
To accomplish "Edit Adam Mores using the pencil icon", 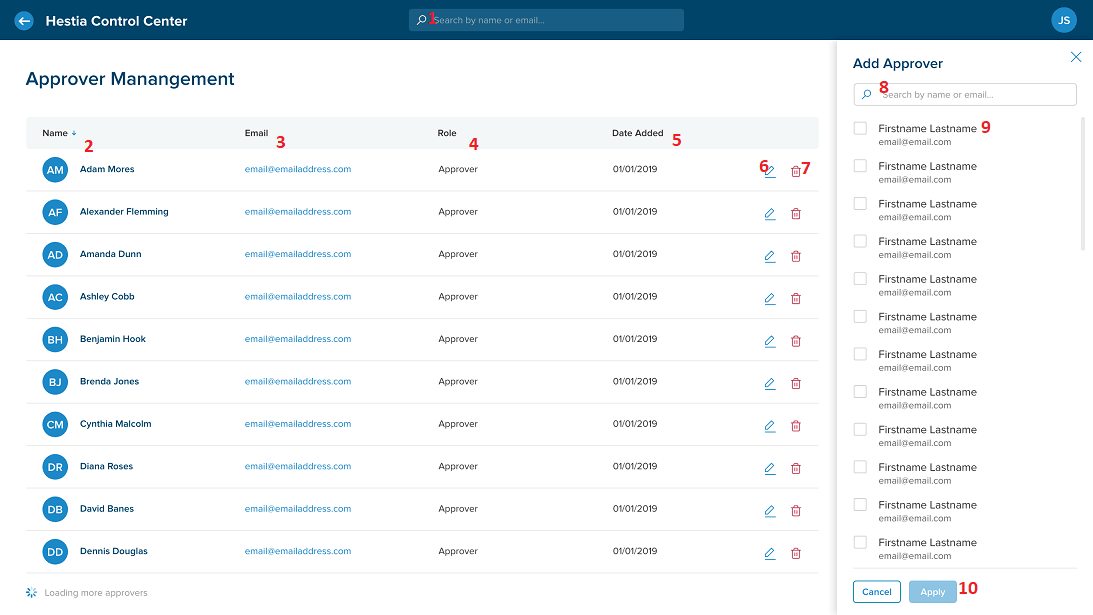I will click(x=769, y=171).
